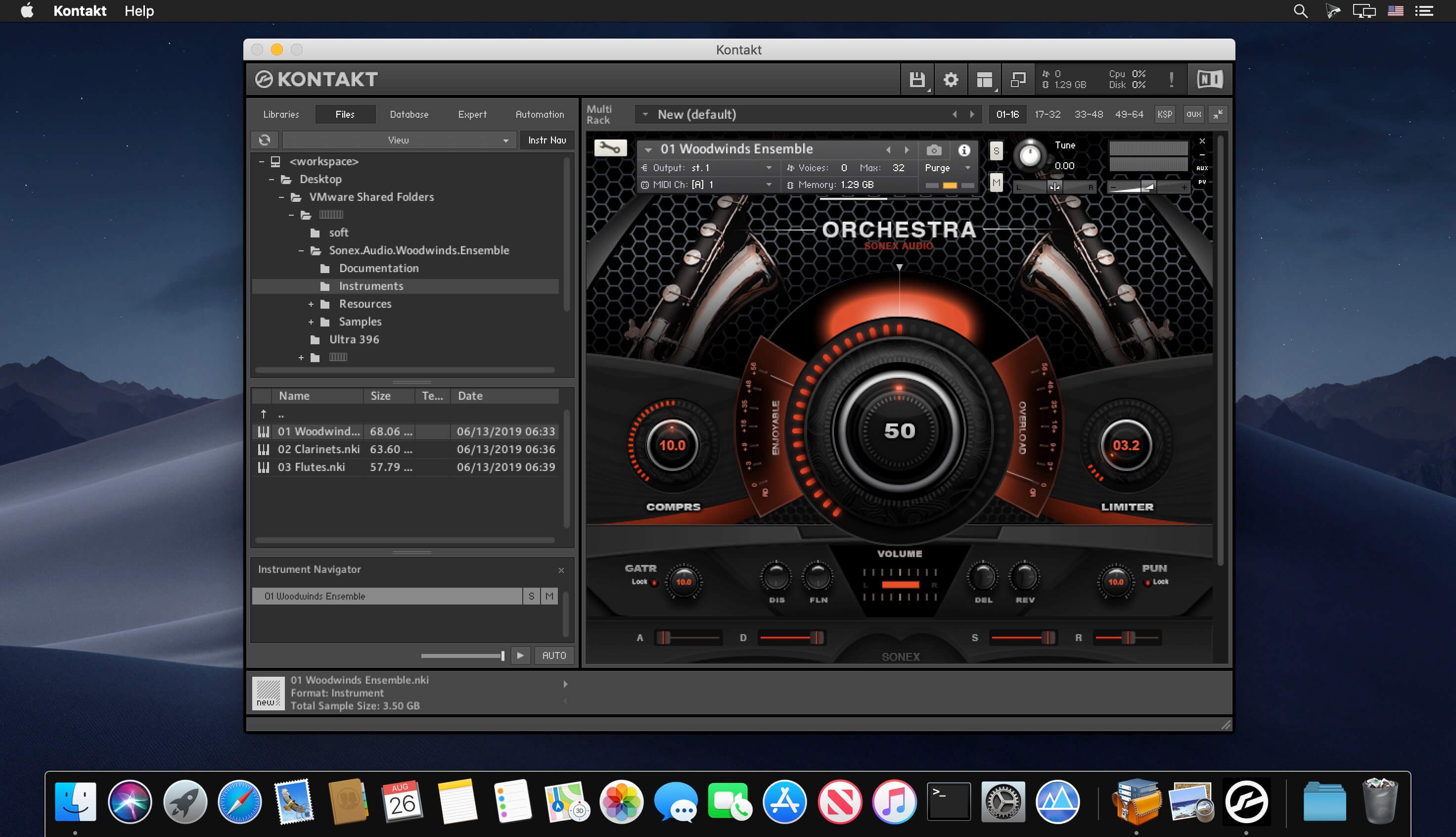This screenshot has height=837, width=1456.
Task: Solo the instrument with S button
Action: pyautogui.click(x=997, y=151)
